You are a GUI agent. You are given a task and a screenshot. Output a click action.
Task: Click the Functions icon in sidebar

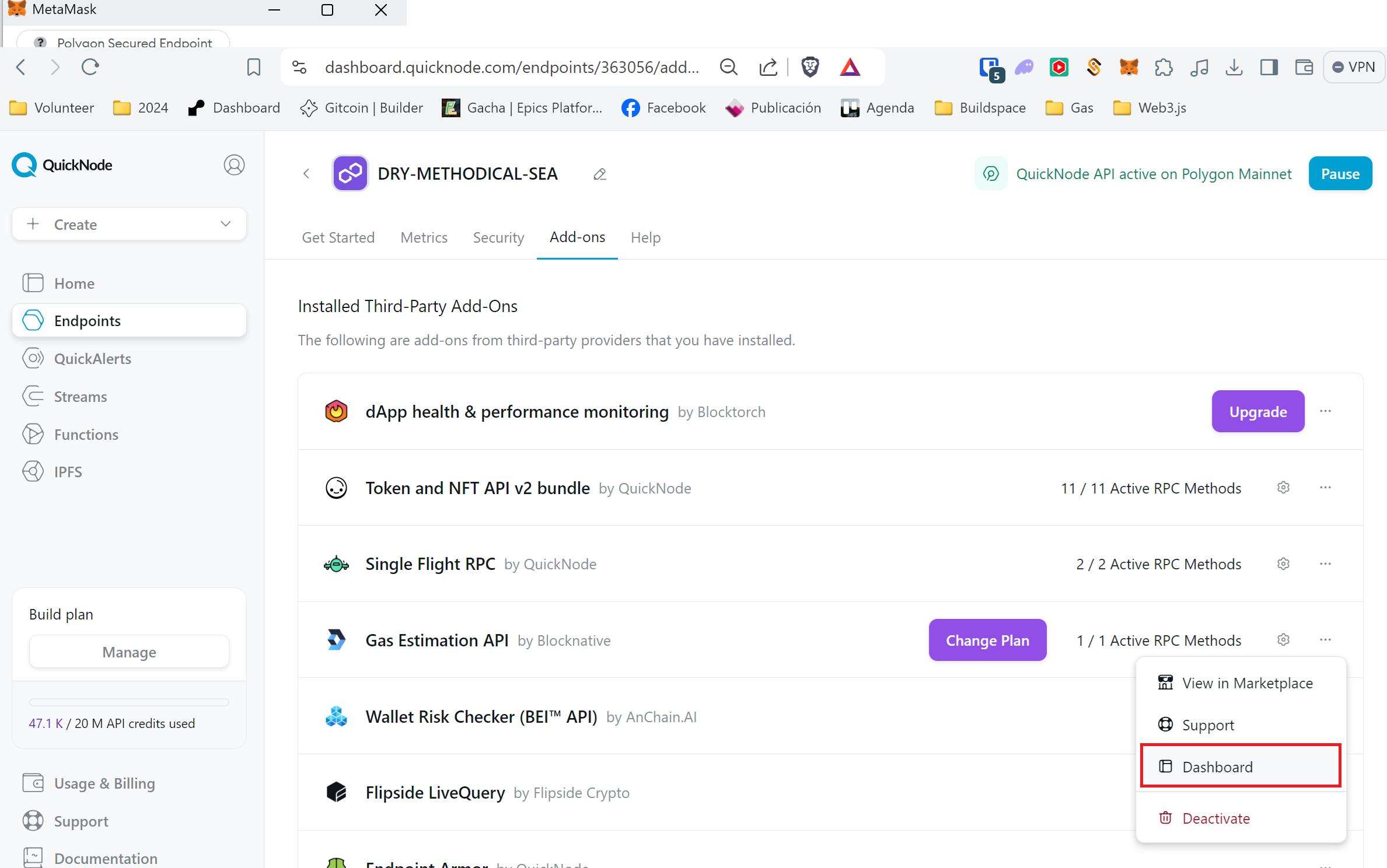coord(33,433)
